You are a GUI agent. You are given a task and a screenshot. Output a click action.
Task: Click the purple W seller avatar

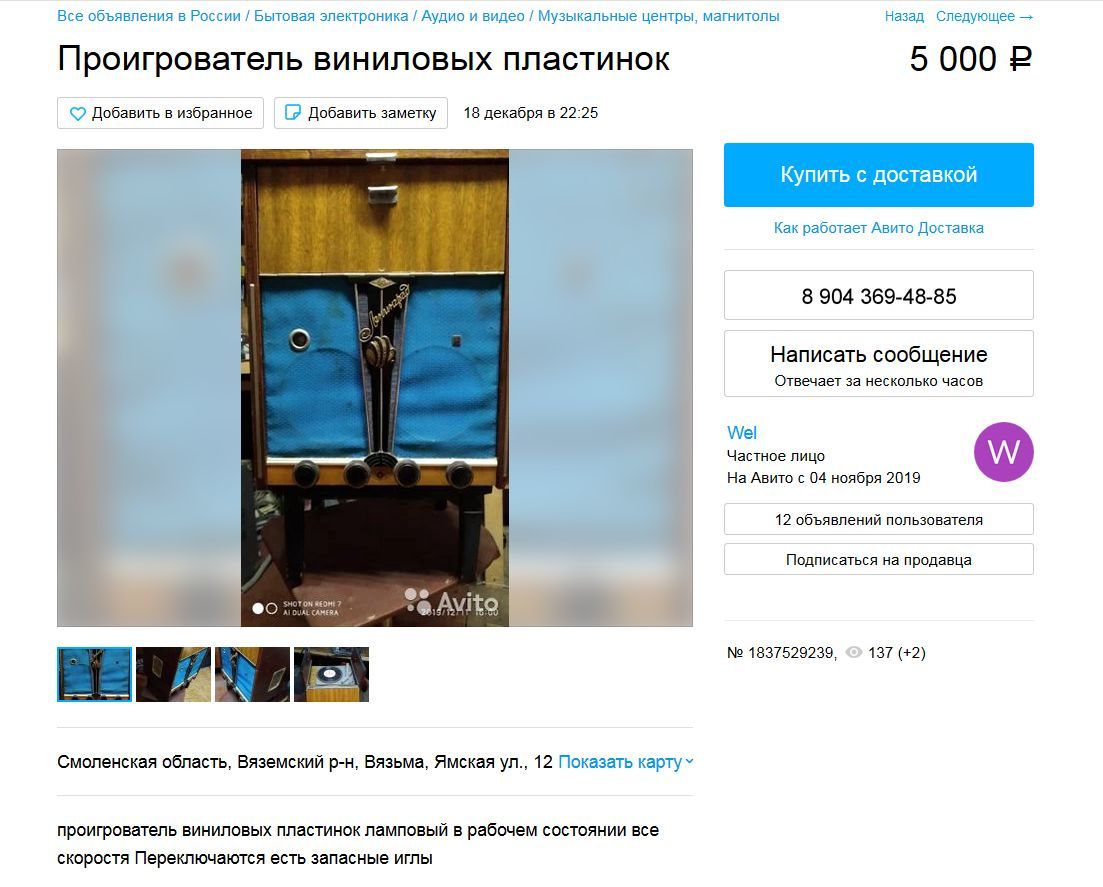[x=1003, y=452]
